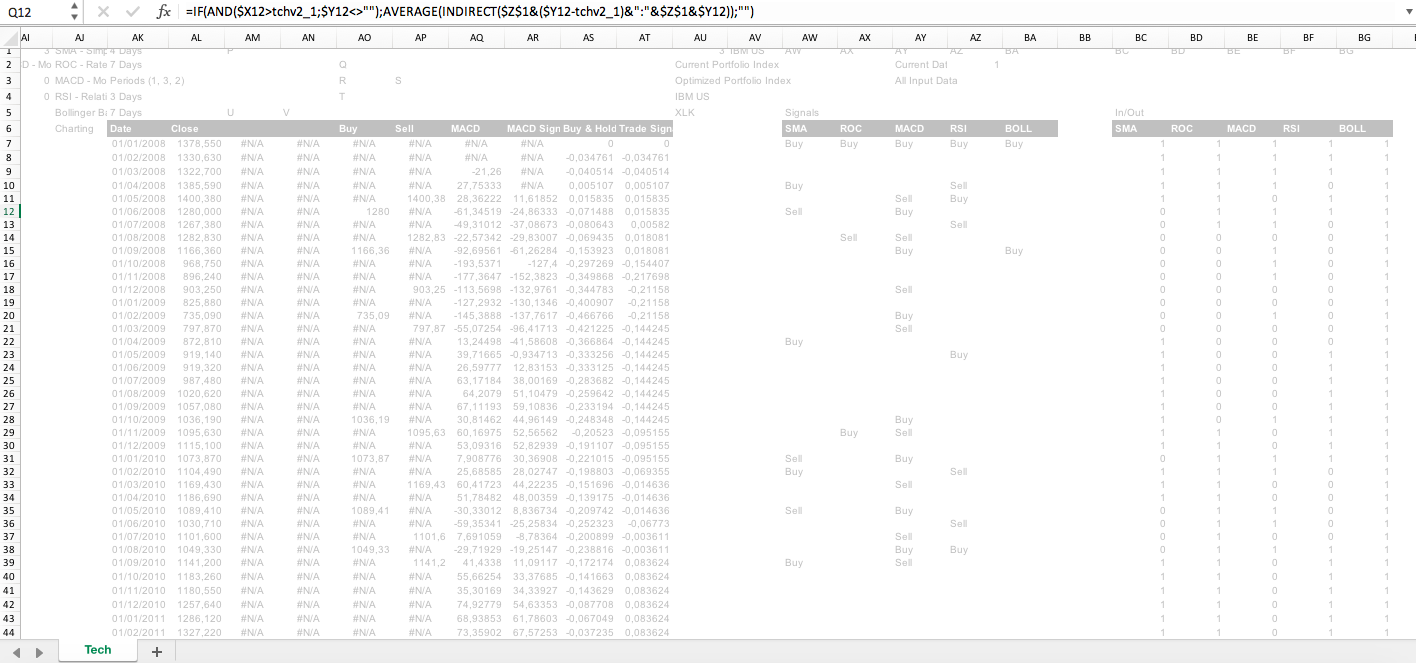Screen dimensions: 1416x663
Task: Select row 12 by clicking its header
Action: (x=9, y=213)
